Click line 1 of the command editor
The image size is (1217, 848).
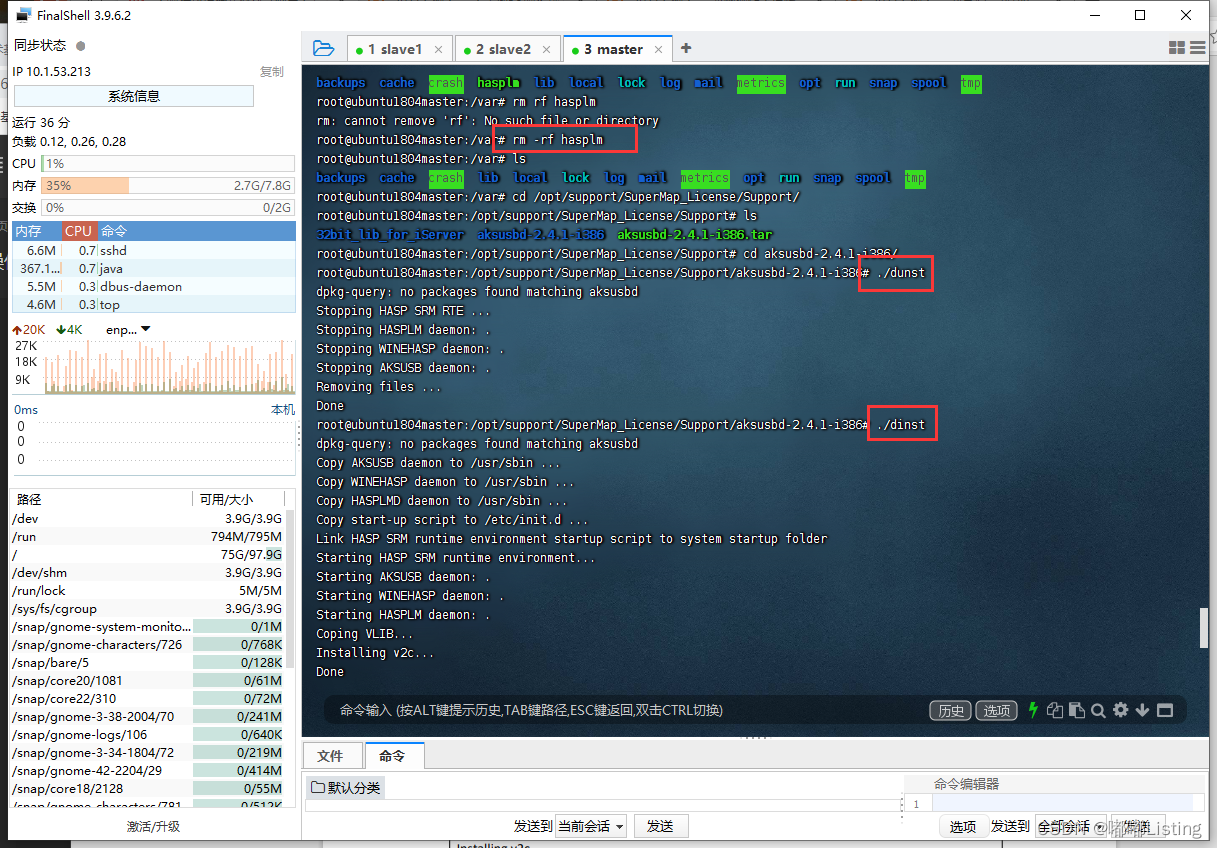coord(1069,804)
